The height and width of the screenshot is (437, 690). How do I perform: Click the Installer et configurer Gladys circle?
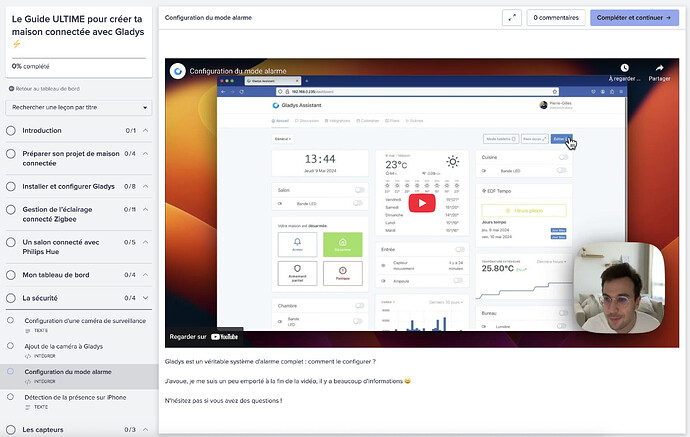(11, 187)
